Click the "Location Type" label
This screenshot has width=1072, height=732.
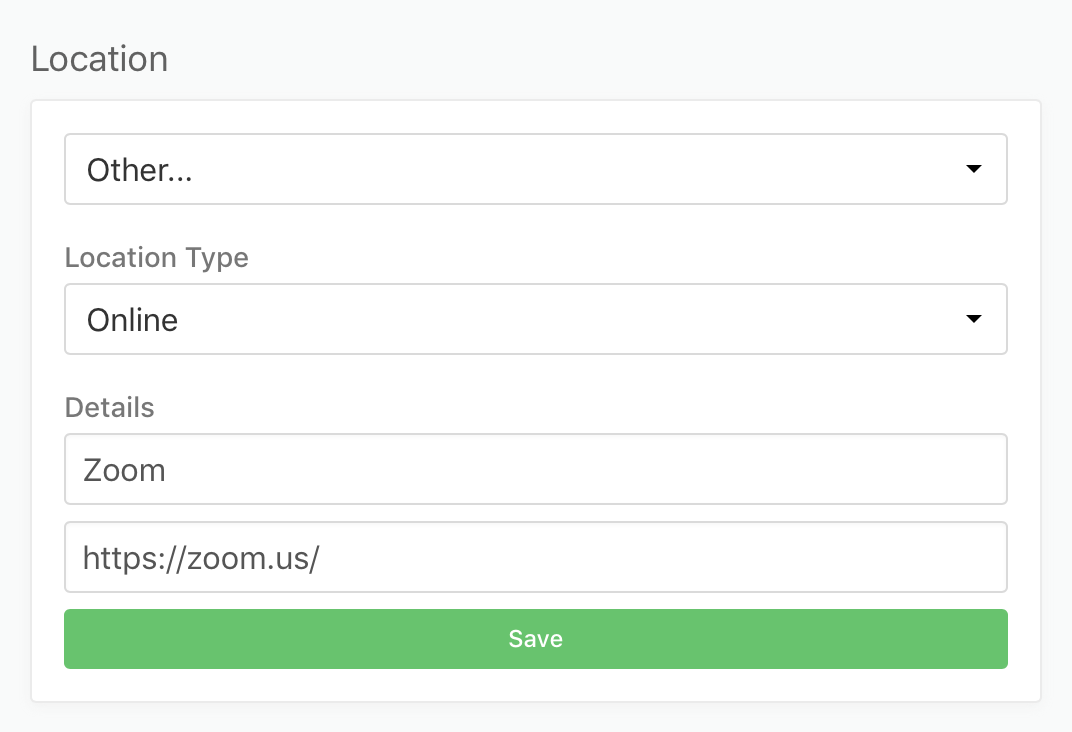(156, 258)
